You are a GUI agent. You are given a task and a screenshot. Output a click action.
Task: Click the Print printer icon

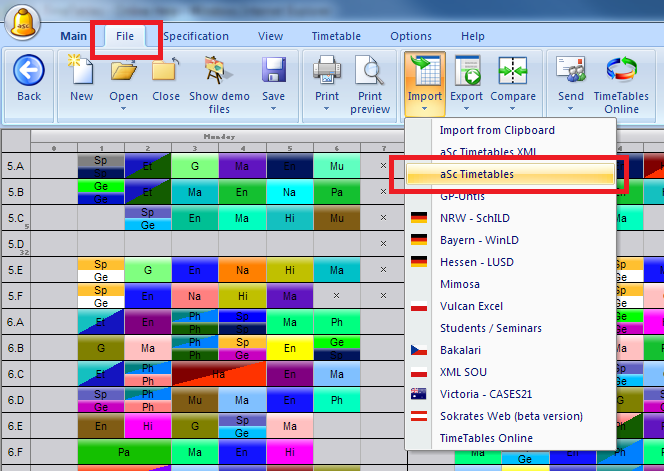click(327, 72)
